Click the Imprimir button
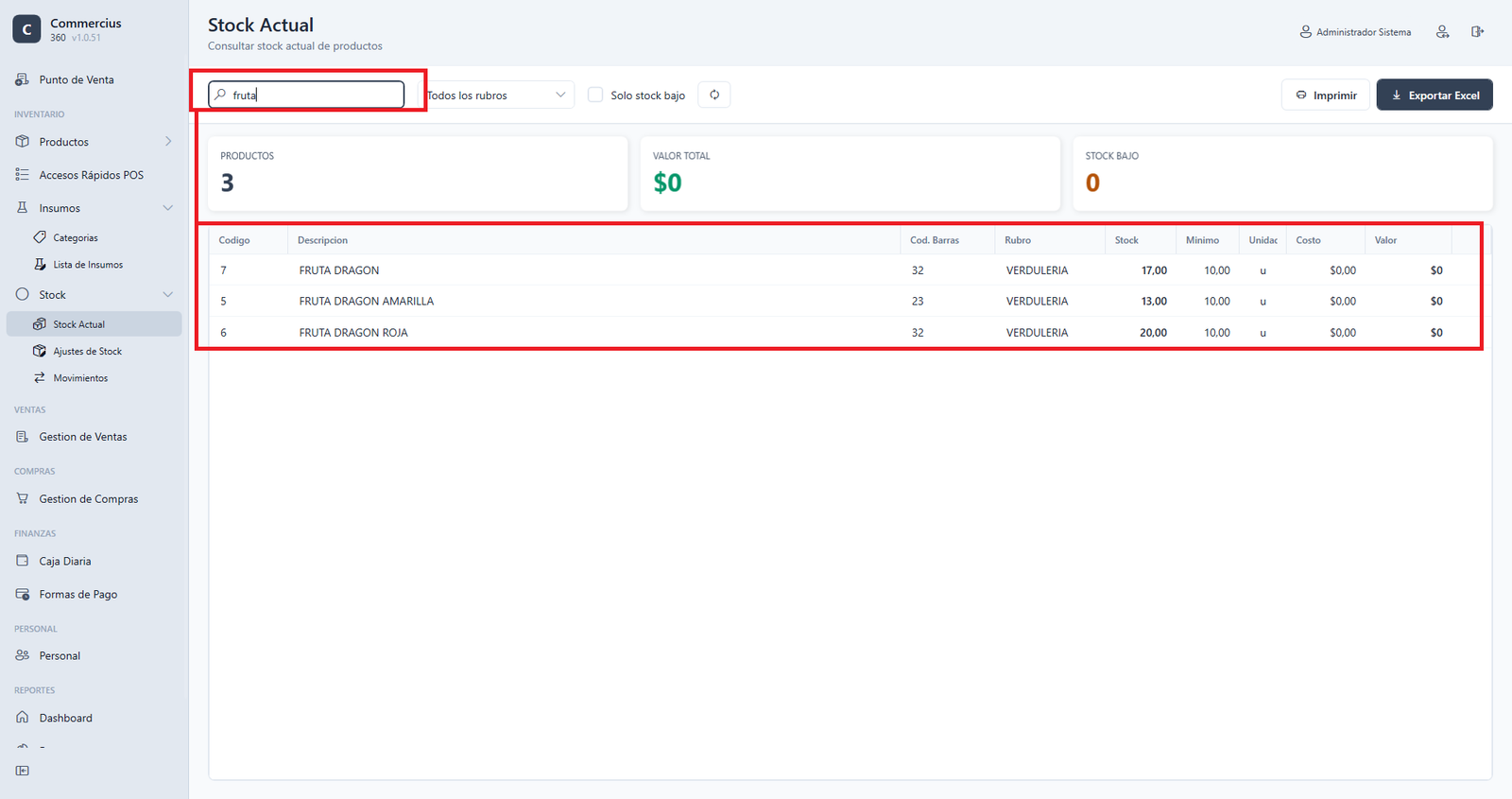 click(x=1326, y=95)
